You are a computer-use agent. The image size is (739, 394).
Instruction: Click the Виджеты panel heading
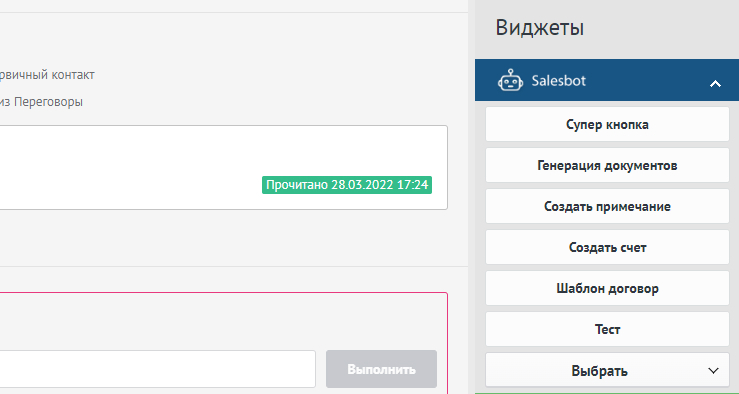click(x=540, y=27)
